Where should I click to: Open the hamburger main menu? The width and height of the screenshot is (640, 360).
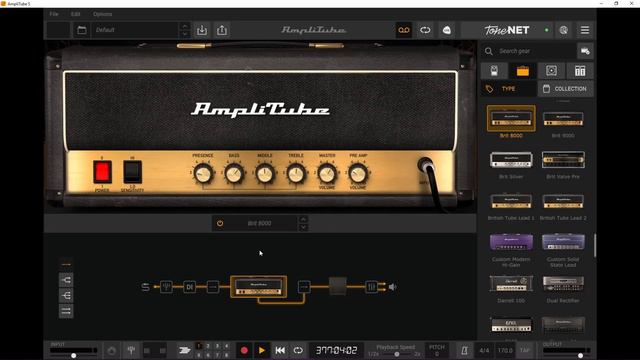point(585,30)
